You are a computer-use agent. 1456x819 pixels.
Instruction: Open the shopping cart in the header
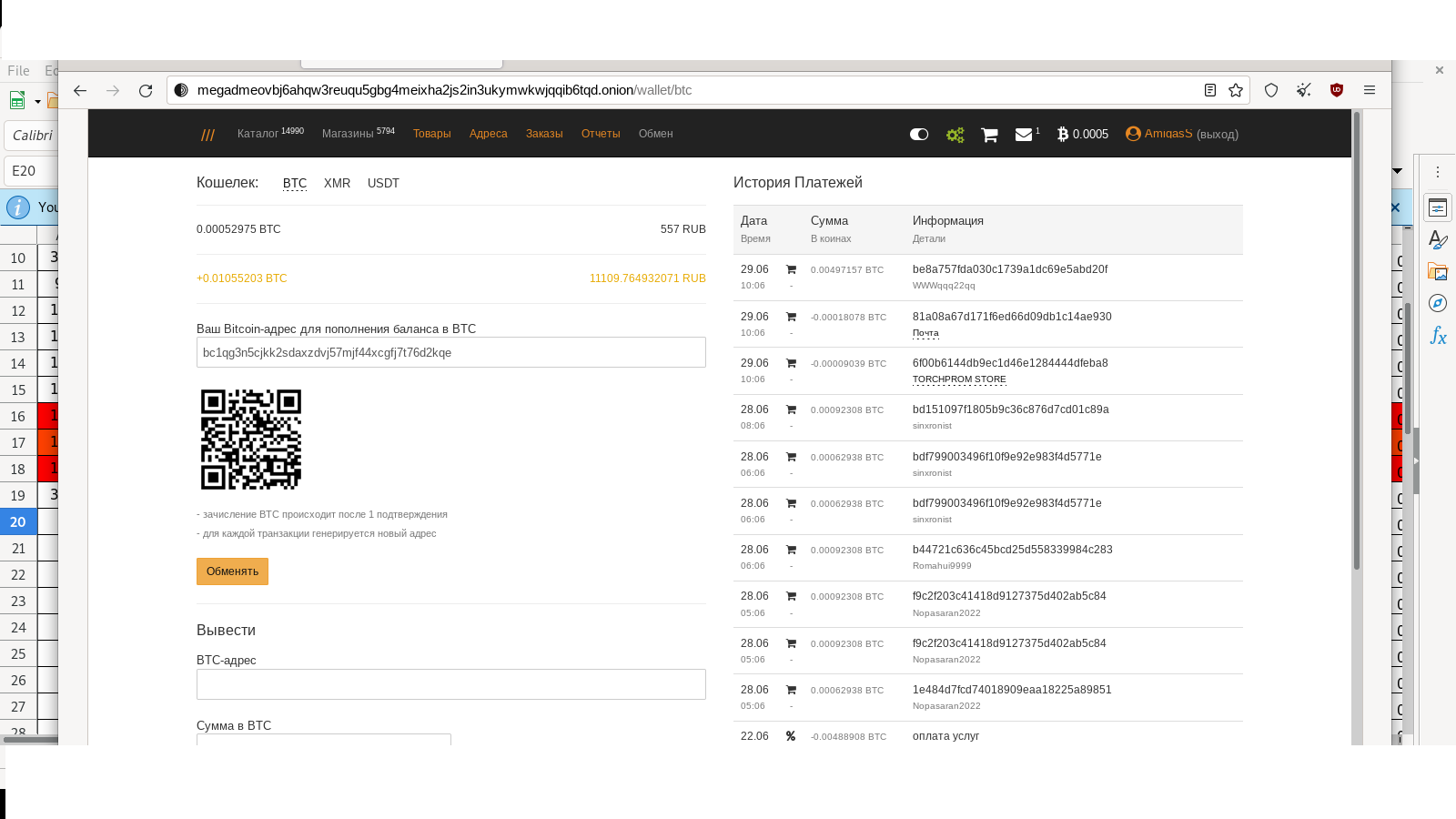coord(989,135)
